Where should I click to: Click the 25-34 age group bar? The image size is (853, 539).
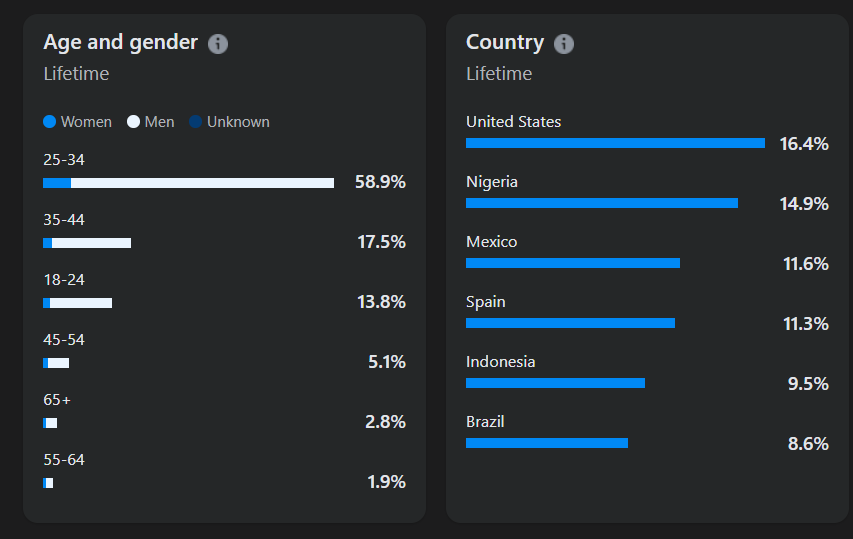[x=188, y=183]
